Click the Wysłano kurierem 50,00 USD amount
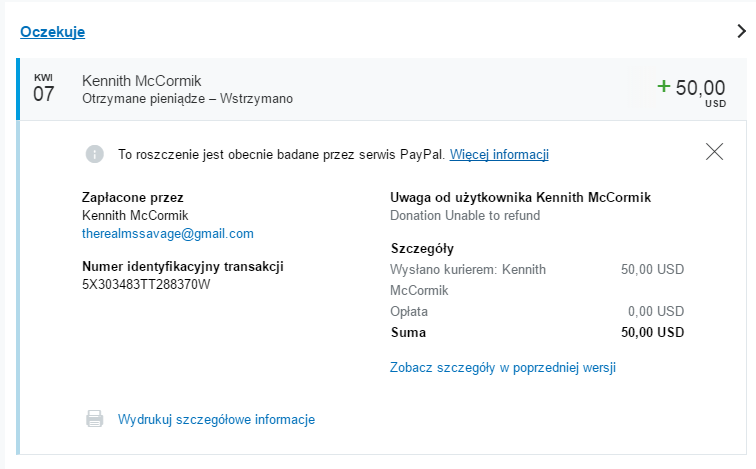Viewport: 756px width, 469px height. click(x=652, y=269)
